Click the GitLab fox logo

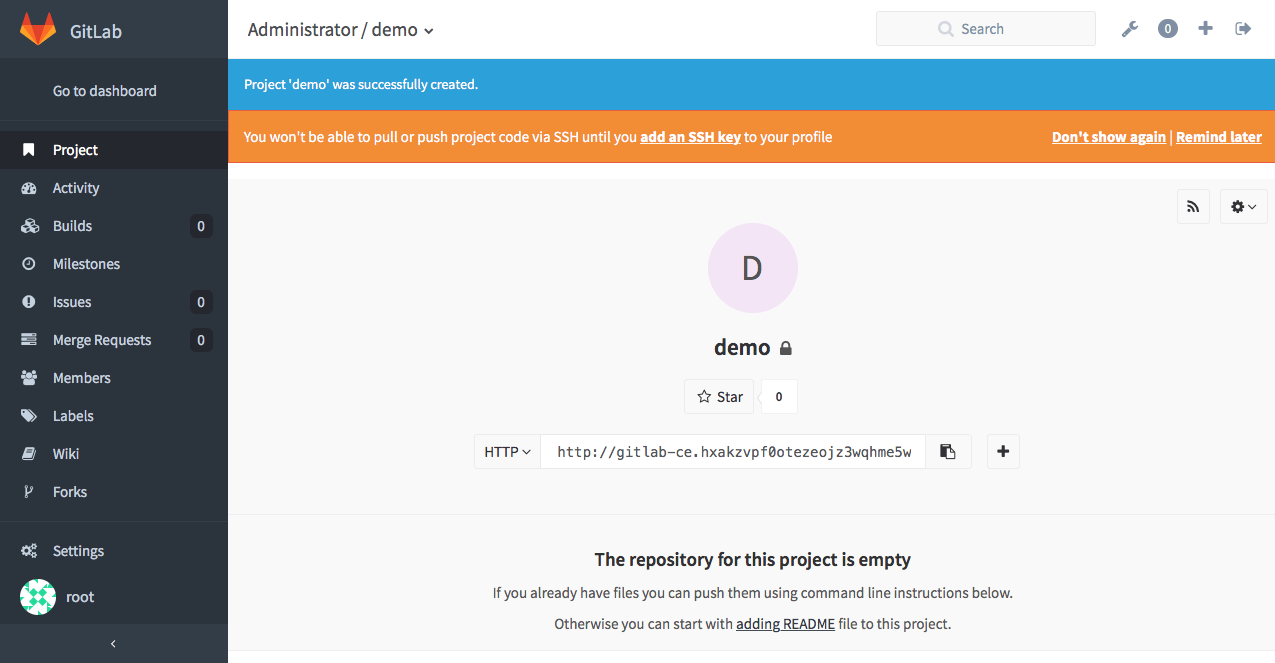tap(38, 29)
